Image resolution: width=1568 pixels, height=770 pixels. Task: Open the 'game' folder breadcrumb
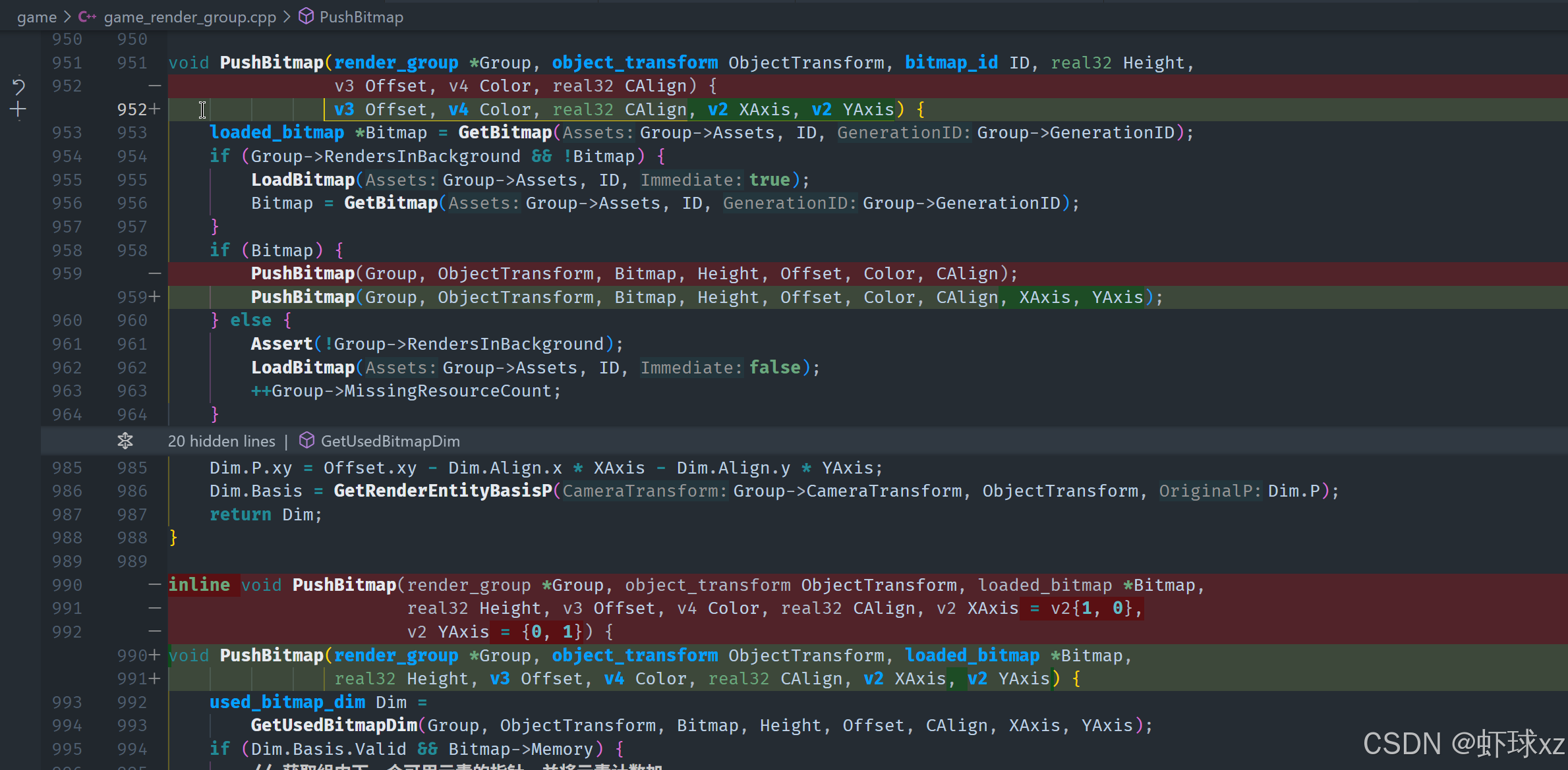click(37, 17)
